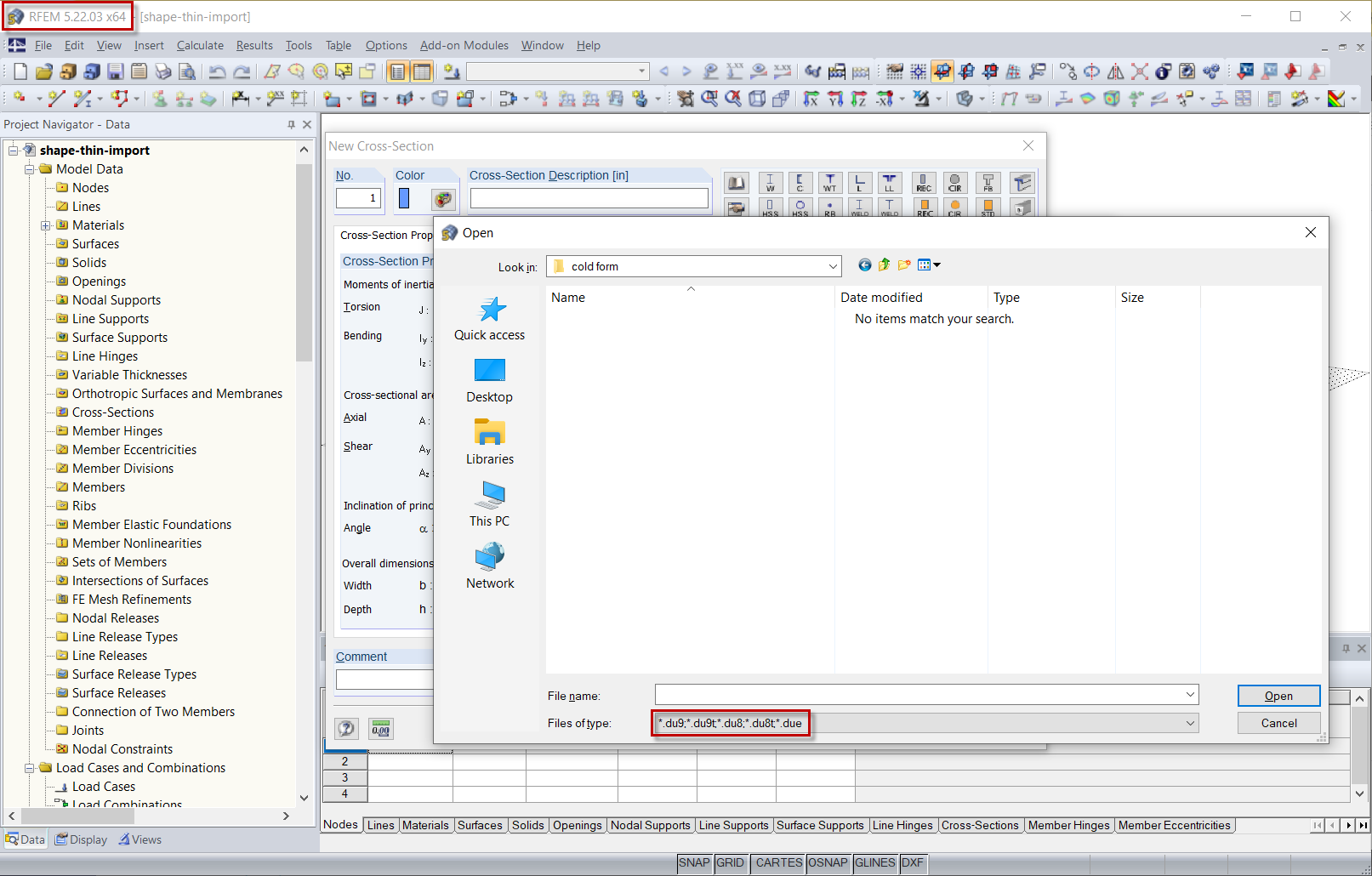Choose the L angle section icon
Screen dimensions: 1372x876
860,183
